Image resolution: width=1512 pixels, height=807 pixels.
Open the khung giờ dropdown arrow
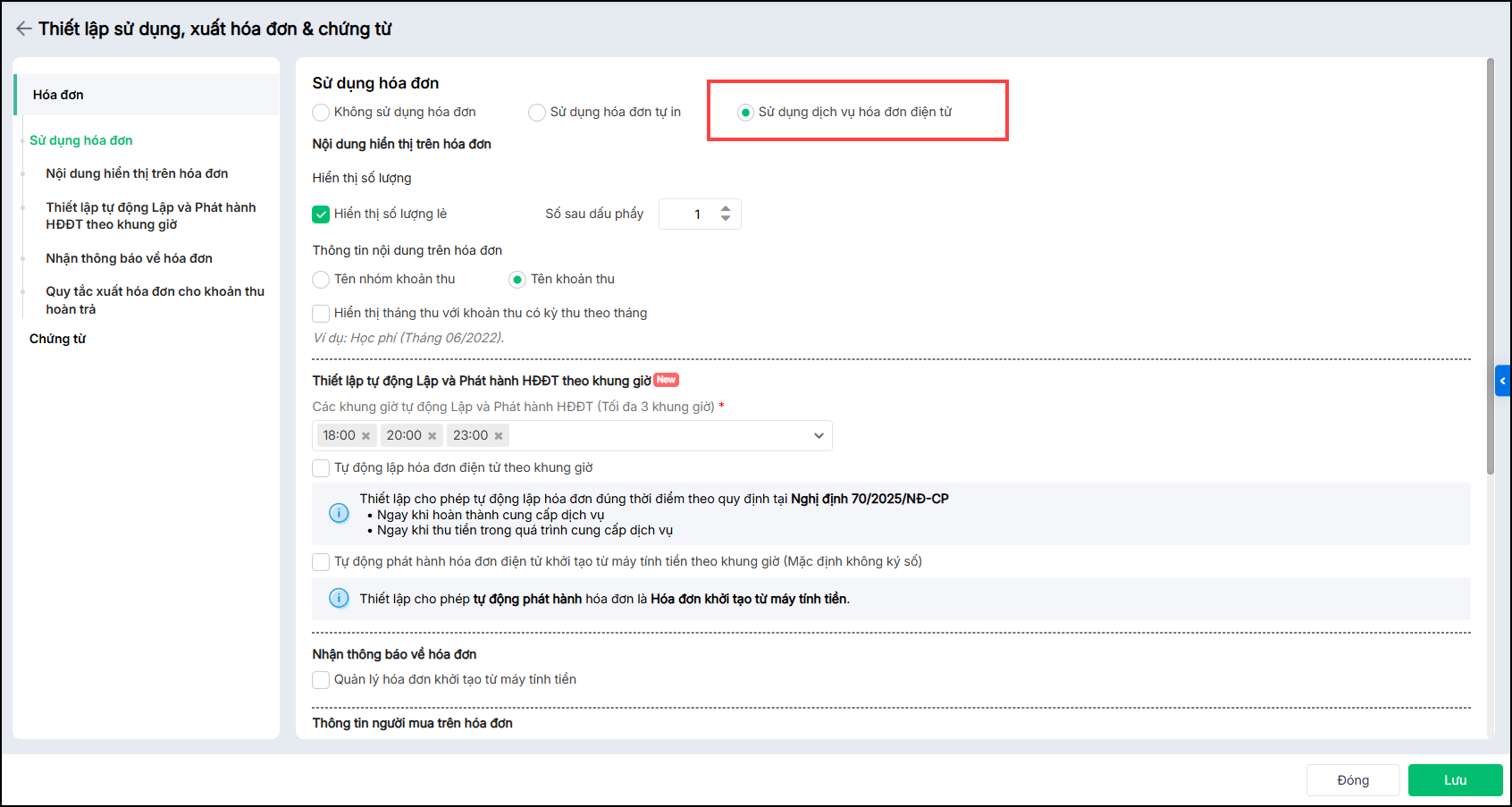pyautogui.click(x=819, y=436)
